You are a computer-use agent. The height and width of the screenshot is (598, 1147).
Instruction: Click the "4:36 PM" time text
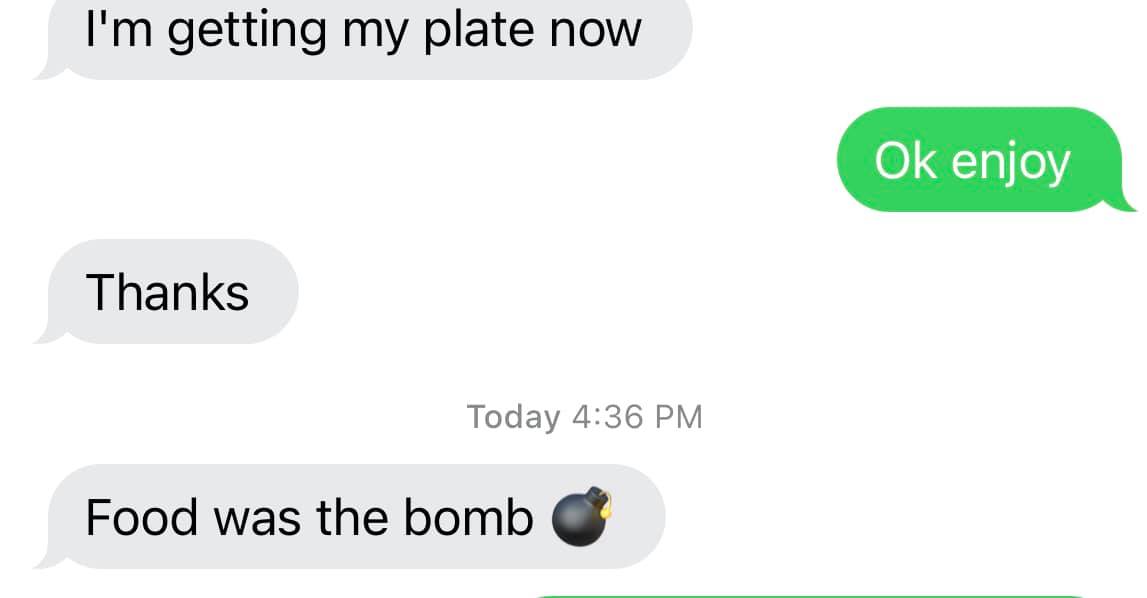click(x=637, y=417)
